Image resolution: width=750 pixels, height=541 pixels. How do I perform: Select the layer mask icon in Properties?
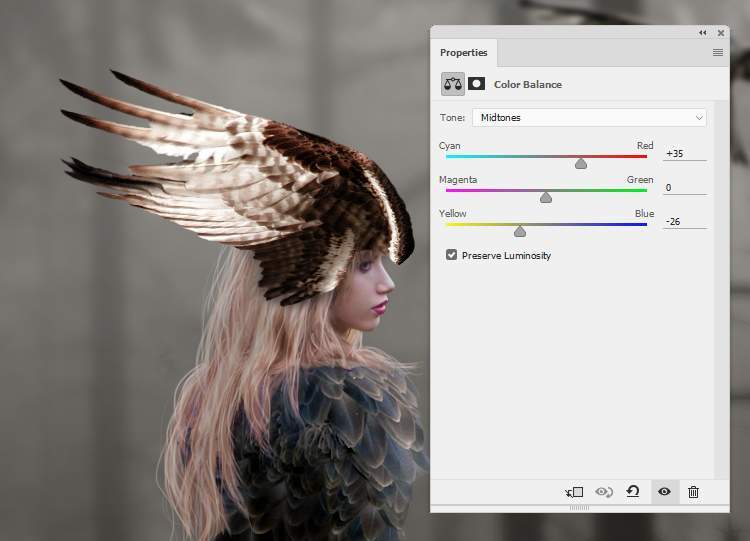coord(476,84)
